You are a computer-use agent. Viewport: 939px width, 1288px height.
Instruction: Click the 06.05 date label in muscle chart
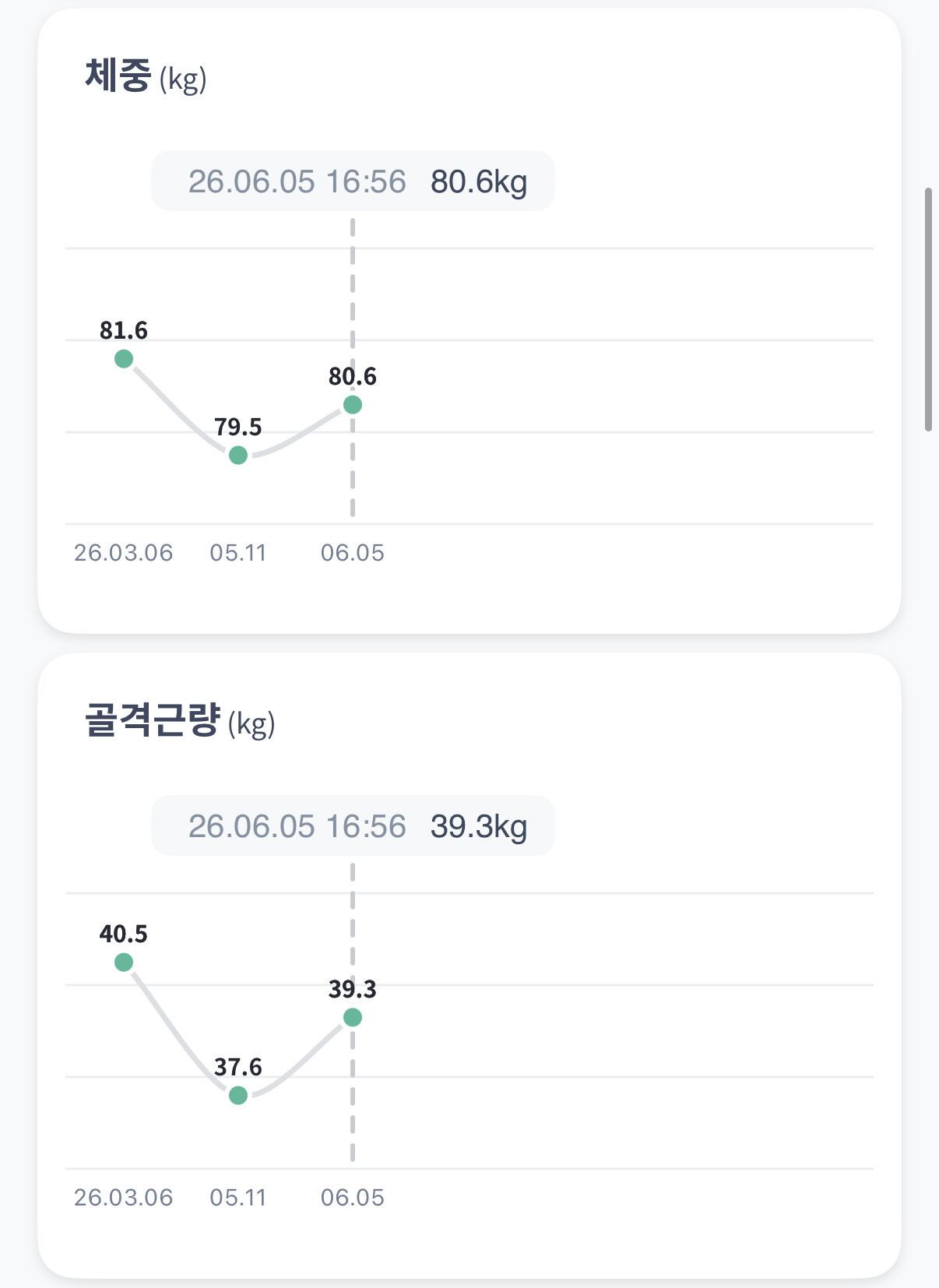click(353, 1198)
